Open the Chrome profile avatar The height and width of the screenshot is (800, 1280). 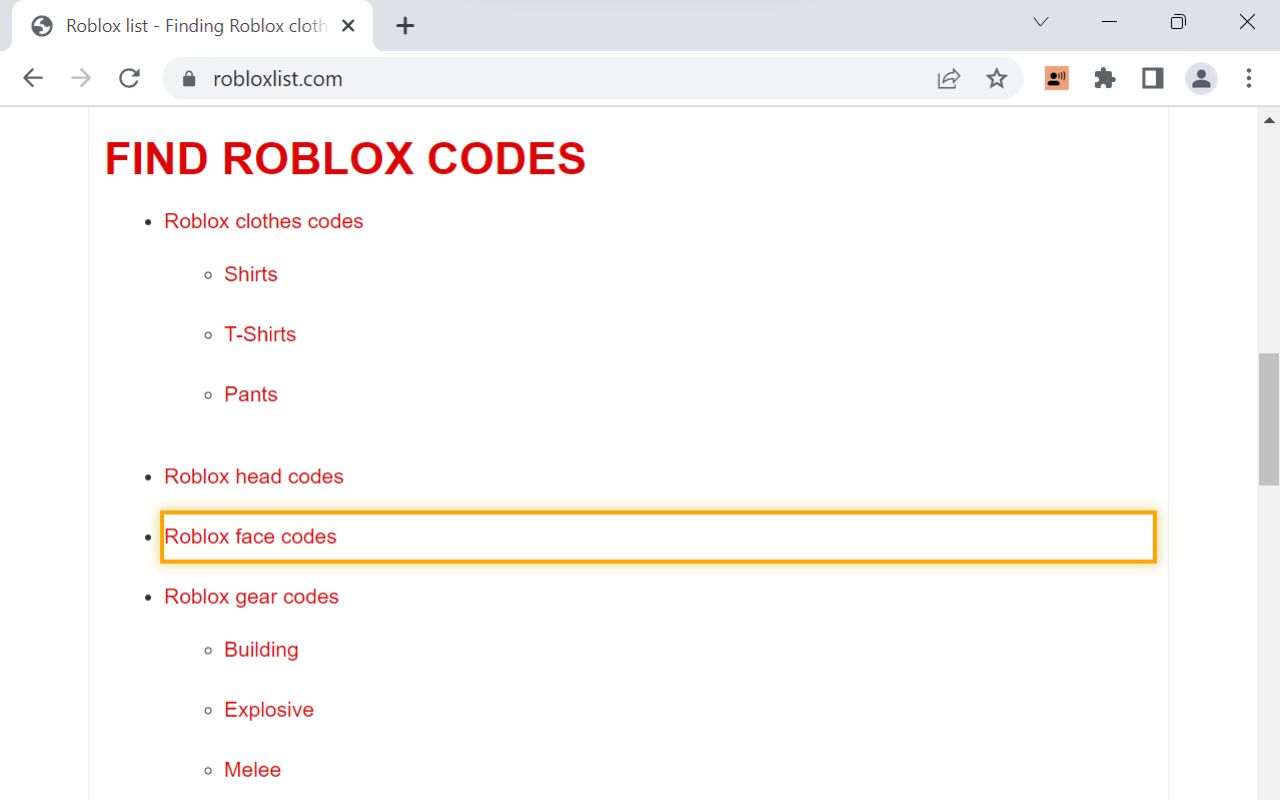(1201, 78)
